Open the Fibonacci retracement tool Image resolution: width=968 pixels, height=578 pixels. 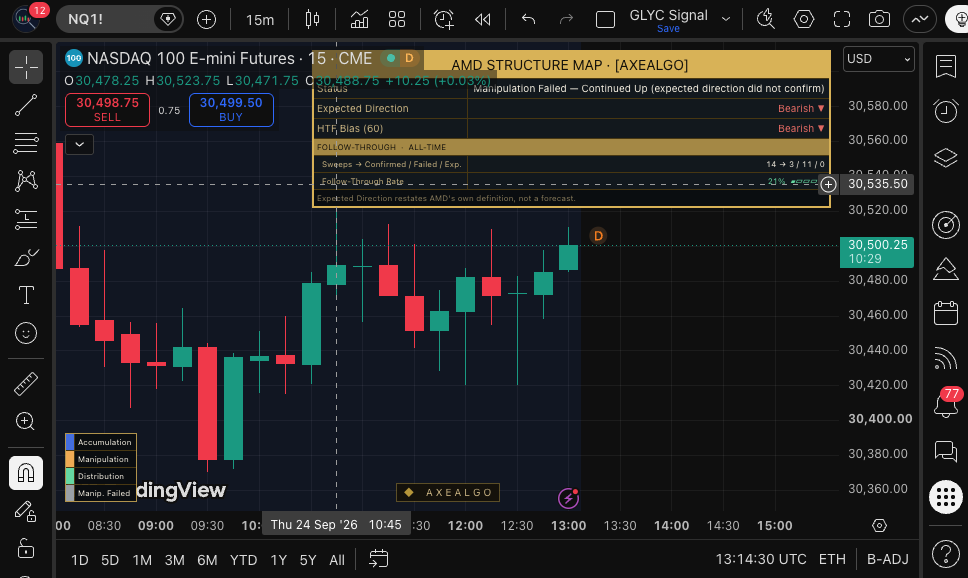tap(26, 143)
